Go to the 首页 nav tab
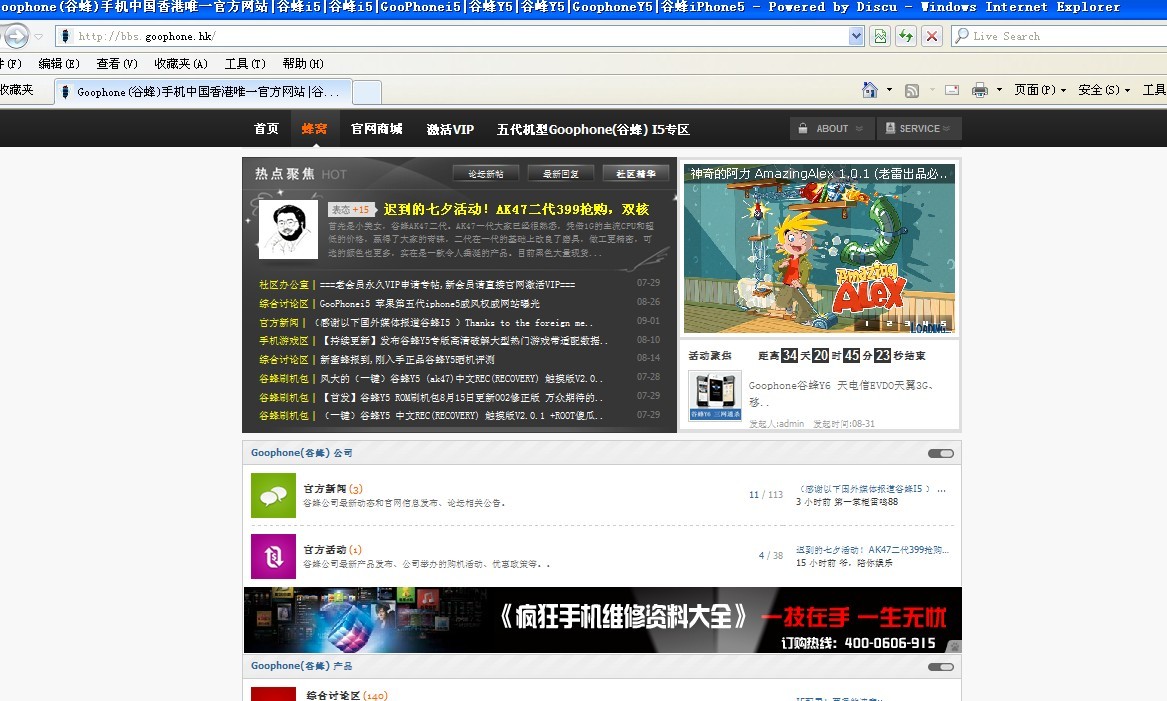The width and height of the screenshot is (1167, 701). [266, 129]
